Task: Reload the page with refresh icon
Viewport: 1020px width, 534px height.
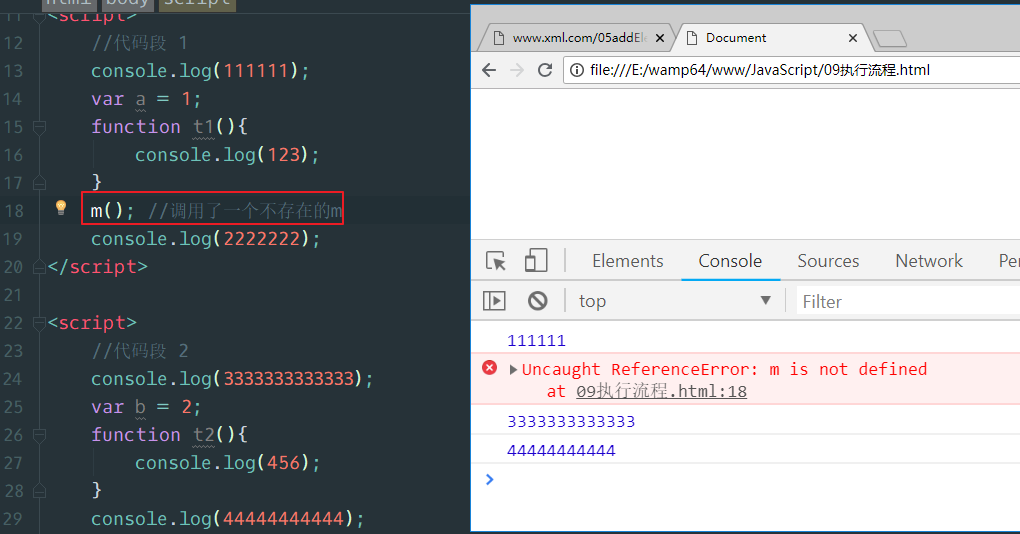Action: coord(545,70)
